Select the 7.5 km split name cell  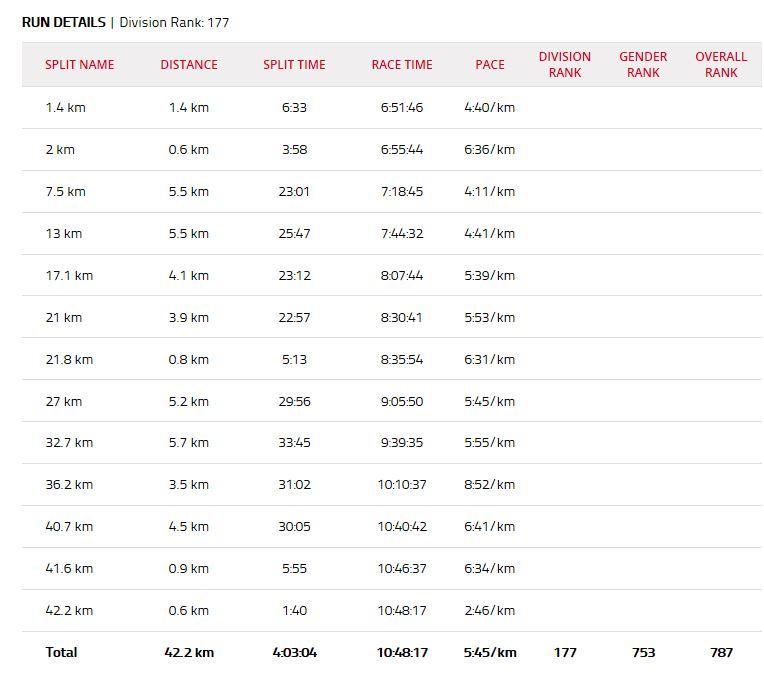click(65, 192)
